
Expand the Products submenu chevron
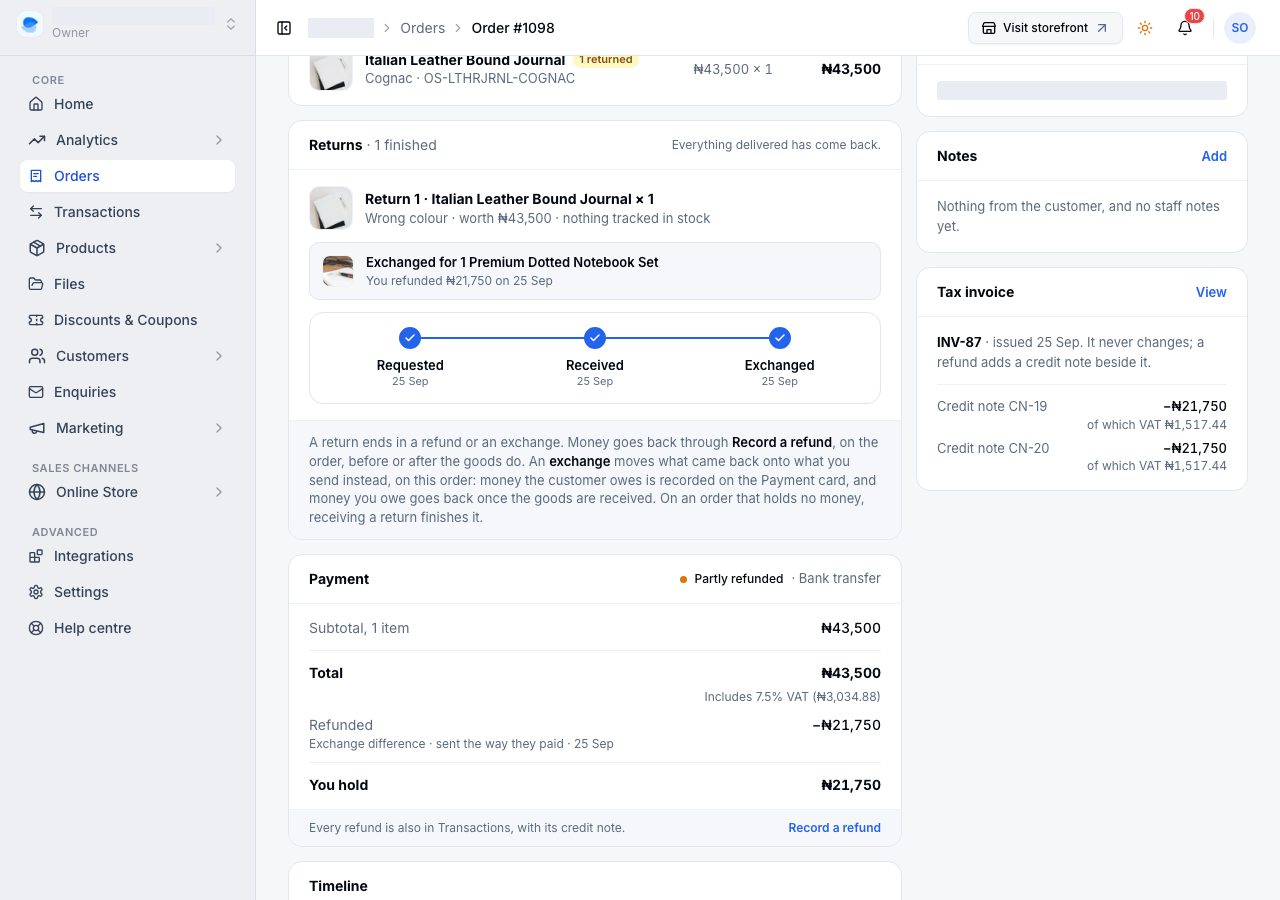(x=219, y=248)
